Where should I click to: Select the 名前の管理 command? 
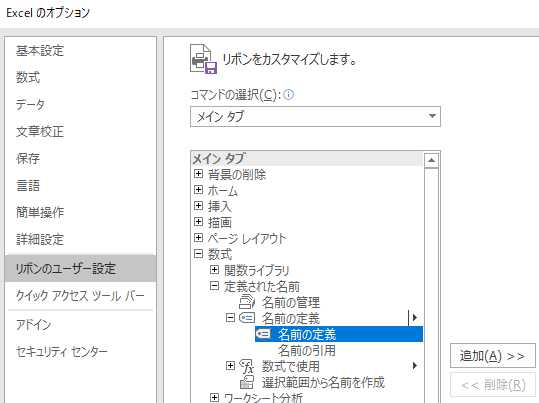[x=291, y=303]
